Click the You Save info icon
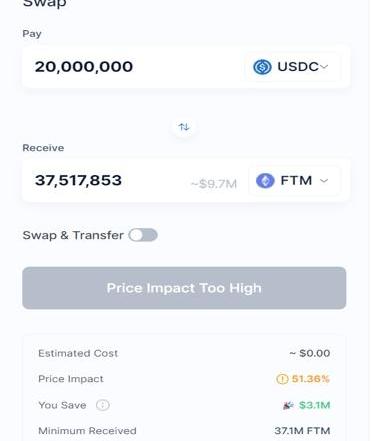371x441 pixels. [x=103, y=405]
